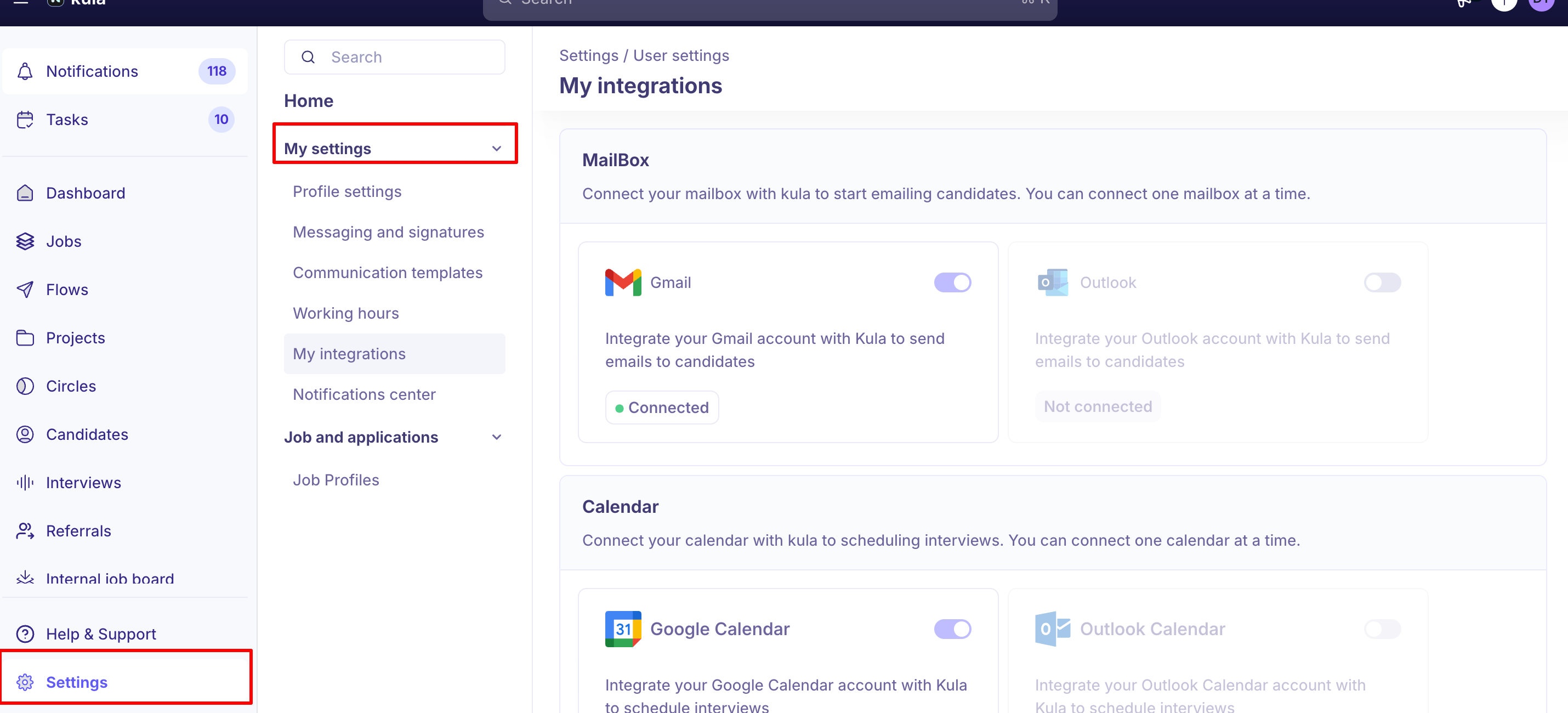Click the Interviews waveform icon
1568x713 pixels.
click(x=25, y=483)
